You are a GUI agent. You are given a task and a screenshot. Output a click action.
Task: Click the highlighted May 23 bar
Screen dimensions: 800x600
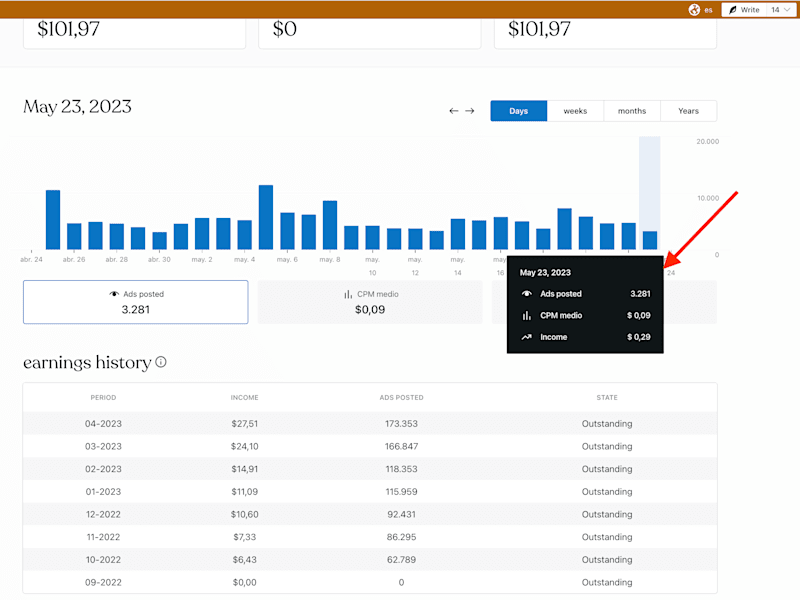click(649, 240)
